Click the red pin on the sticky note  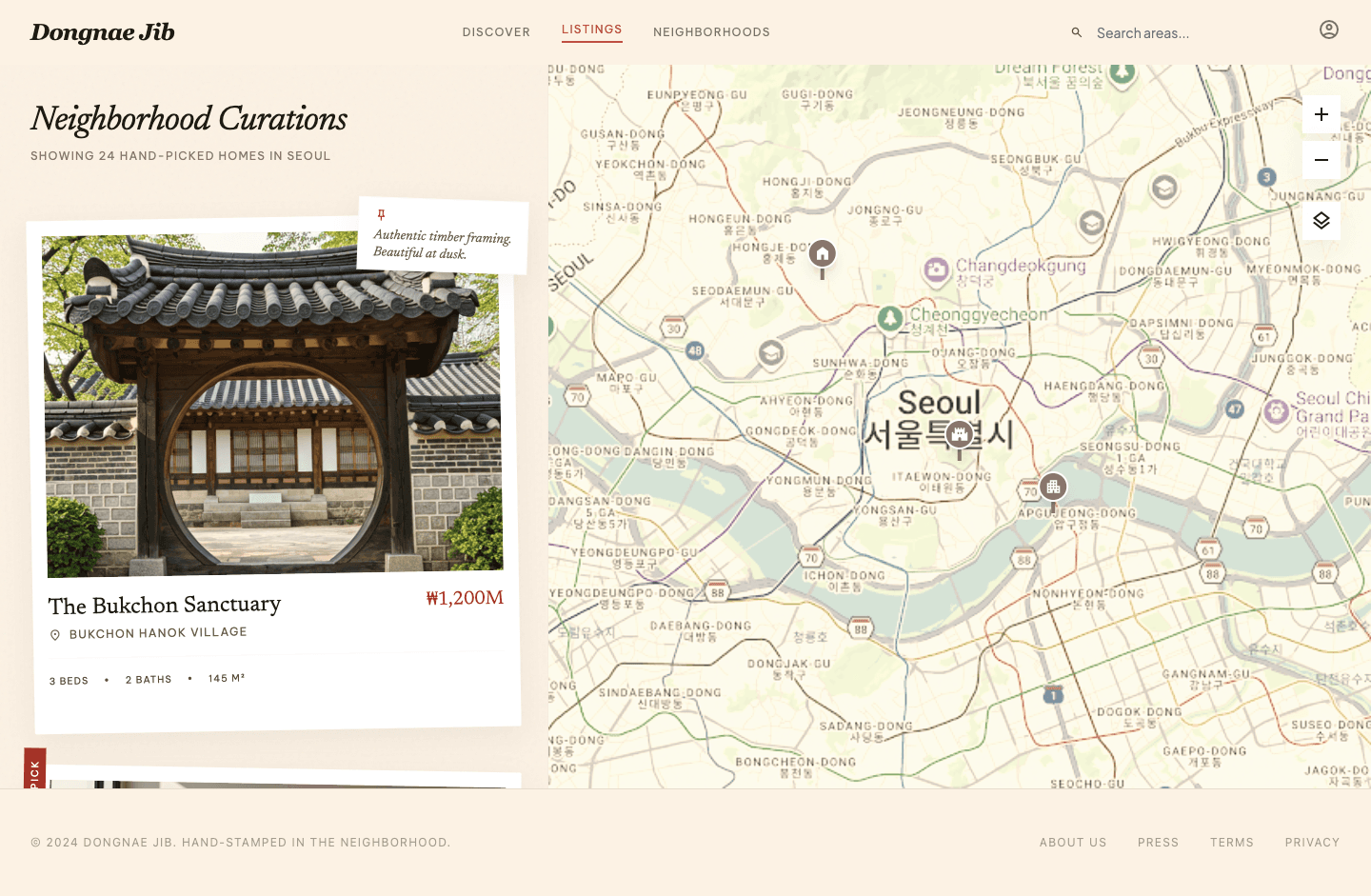(381, 214)
